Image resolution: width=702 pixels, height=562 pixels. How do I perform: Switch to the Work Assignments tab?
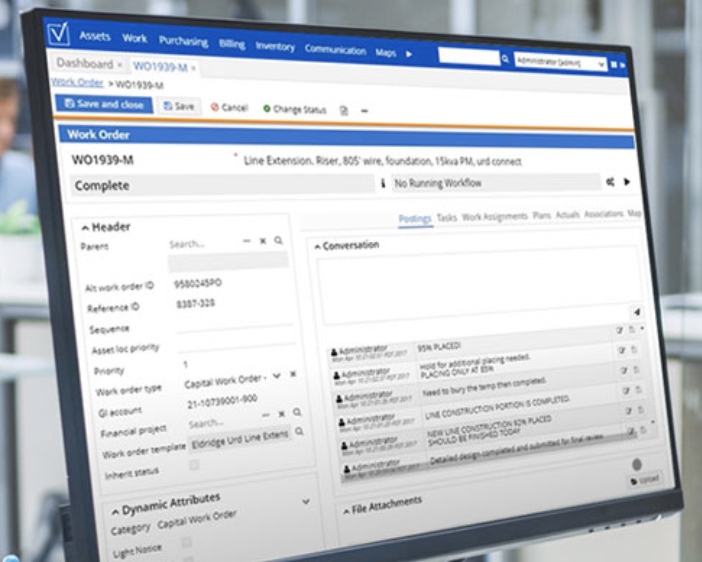coord(495,217)
